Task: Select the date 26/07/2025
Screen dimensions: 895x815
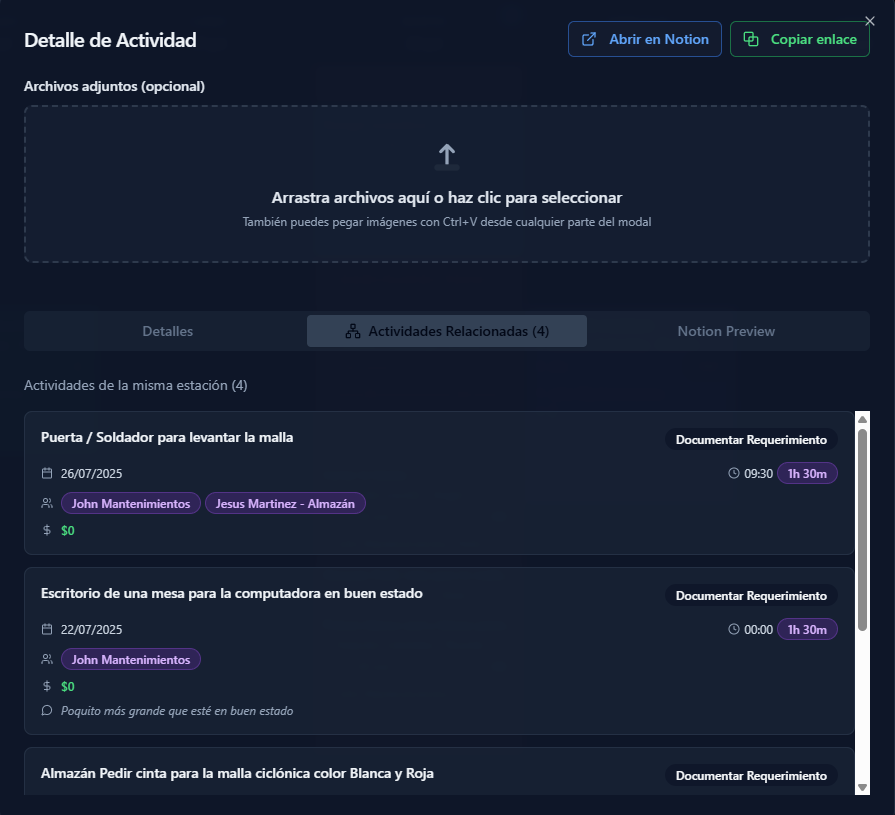Action: [x=91, y=474]
